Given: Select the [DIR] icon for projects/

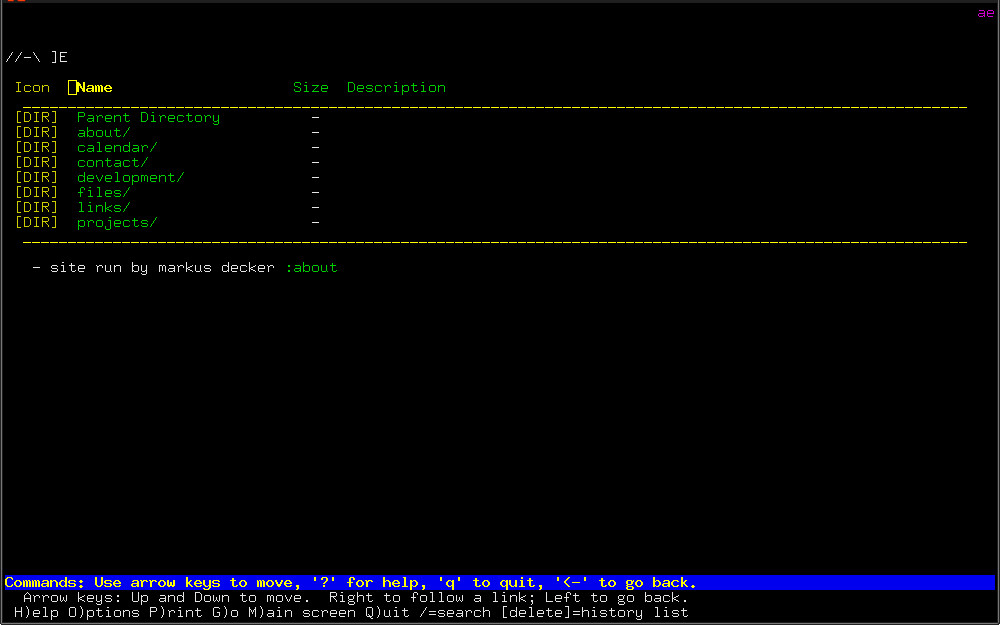Looking at the screenshot, I should click(36, 223).
